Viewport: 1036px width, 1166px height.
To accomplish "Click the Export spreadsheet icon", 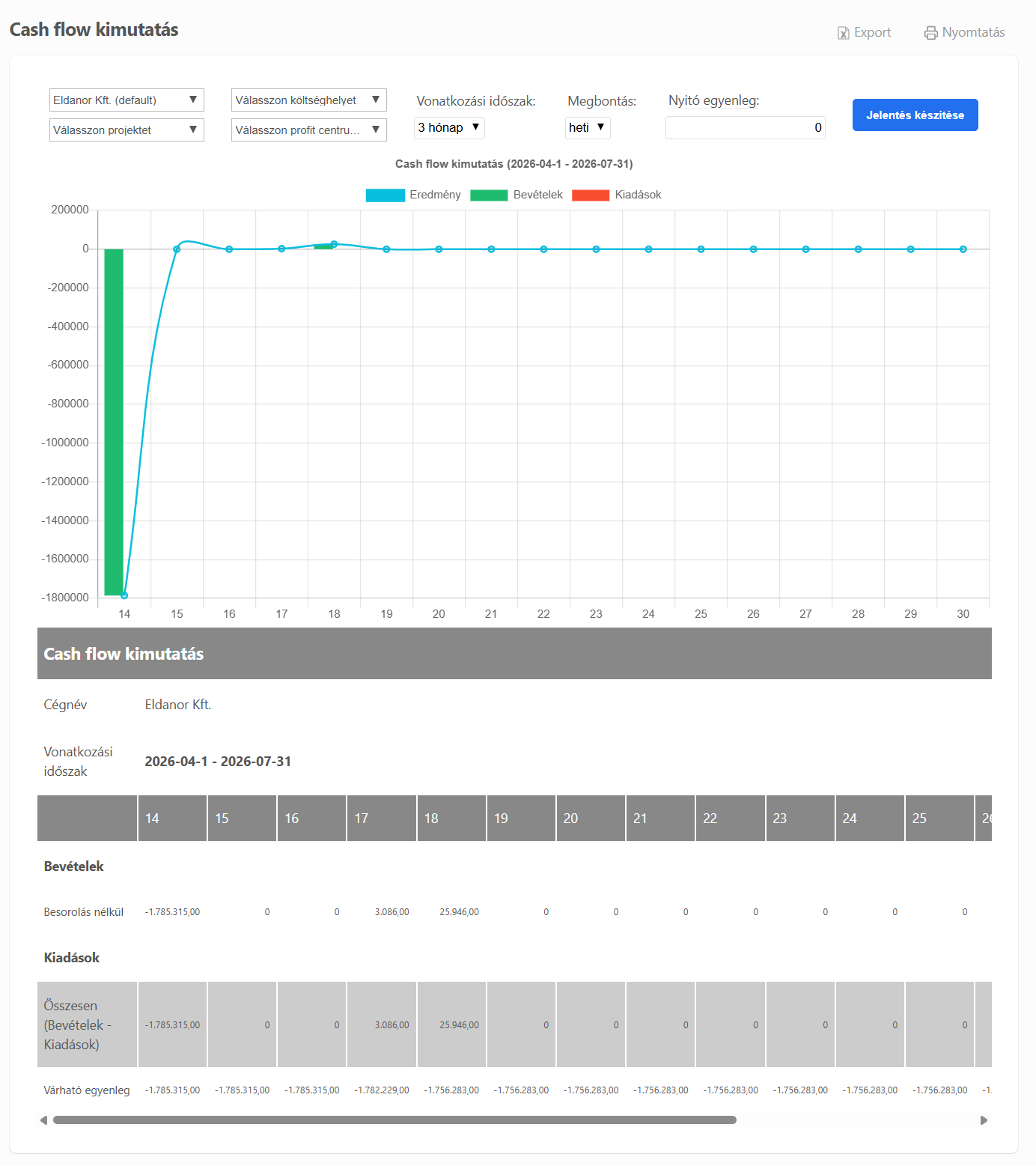I will pyautogui.click(x=844, y=33).
